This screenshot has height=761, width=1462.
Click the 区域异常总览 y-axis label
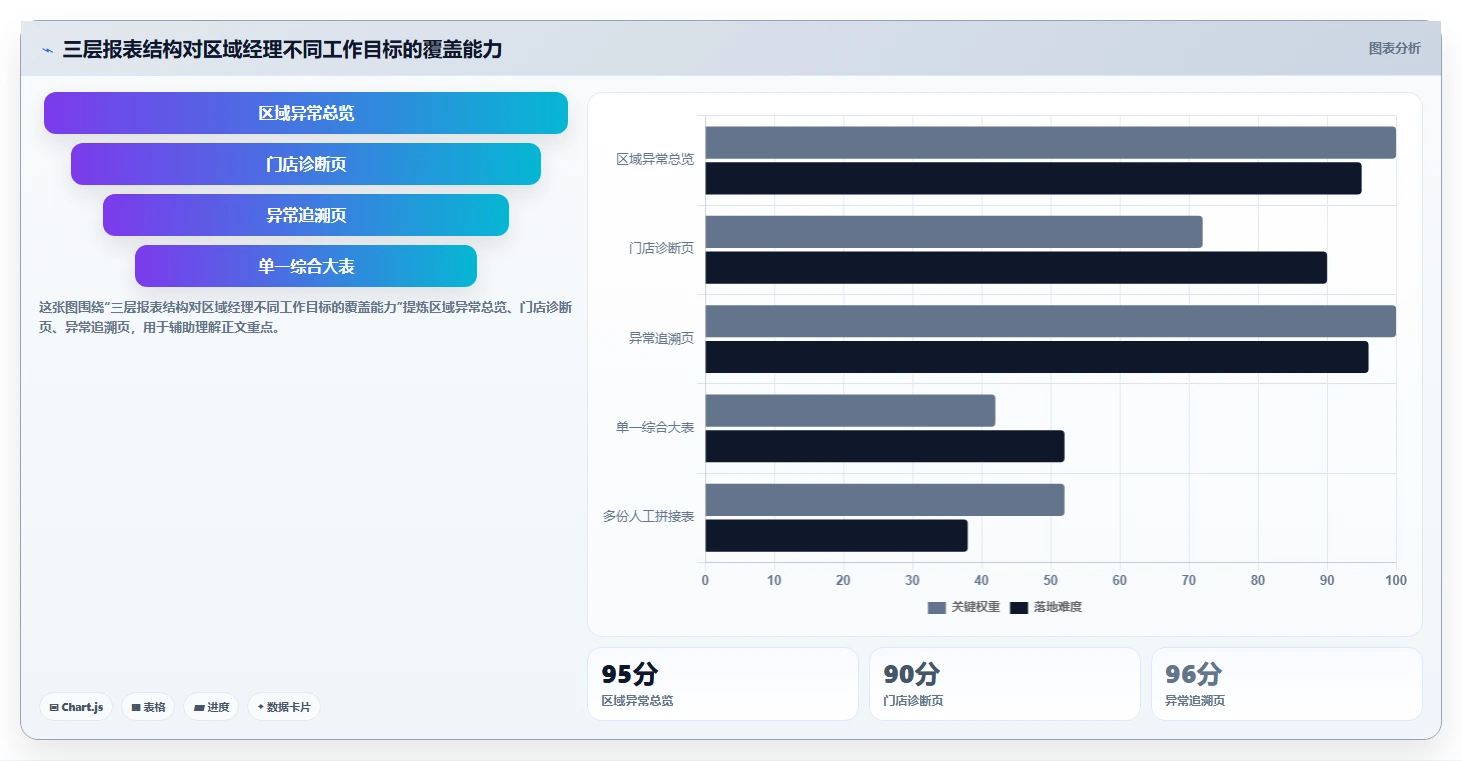point(655,160)
